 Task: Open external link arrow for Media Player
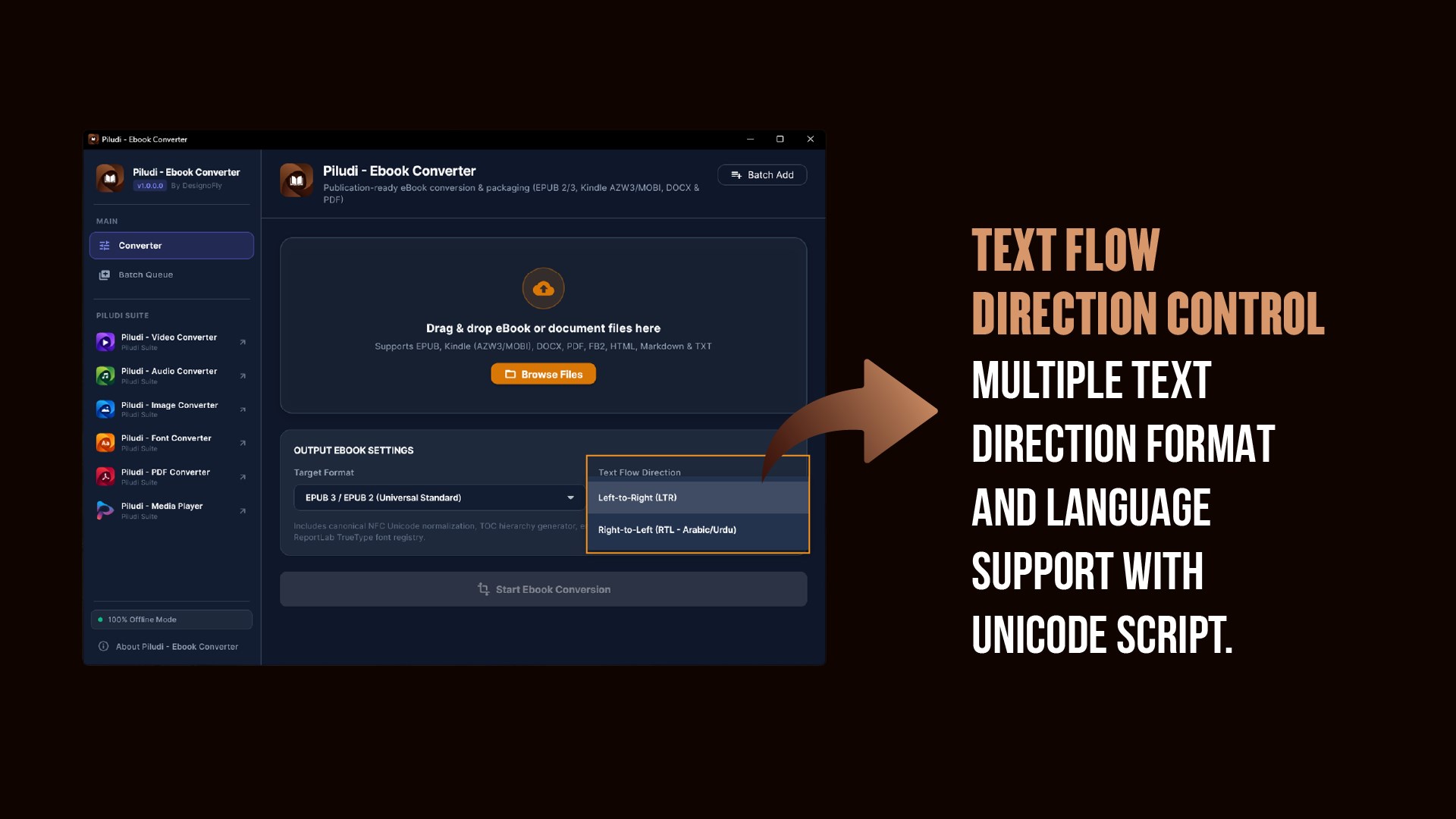coord(243,511)
